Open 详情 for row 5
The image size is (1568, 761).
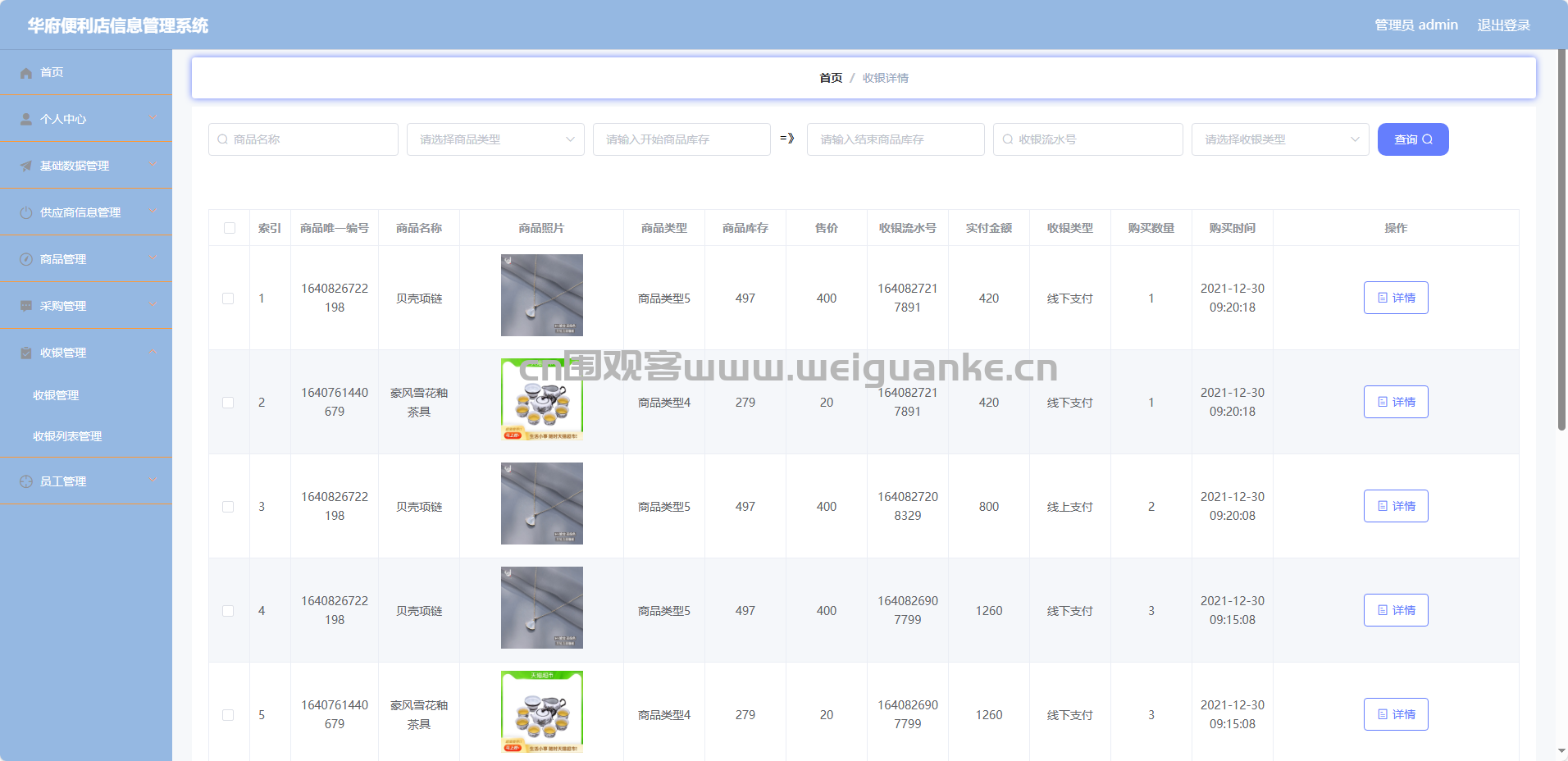click(1396, 714)
